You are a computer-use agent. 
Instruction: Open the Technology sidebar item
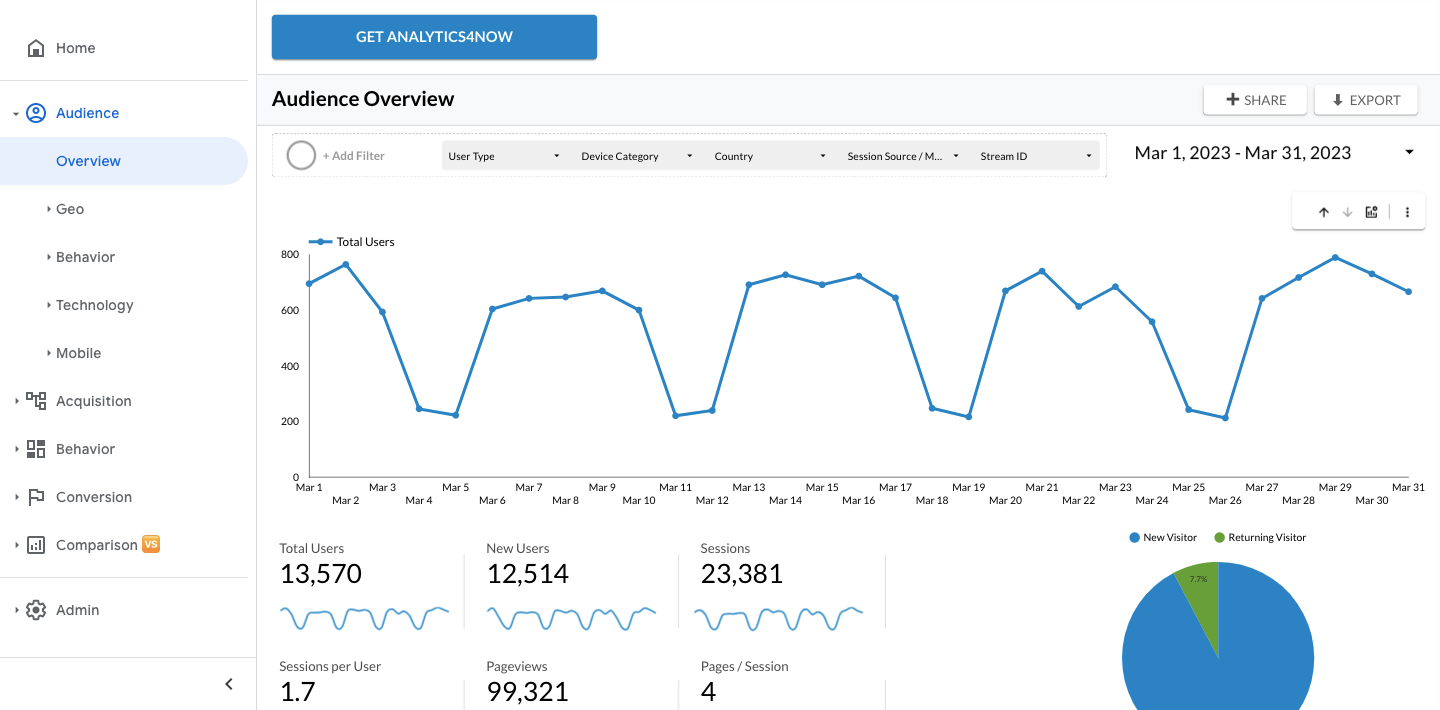[x=93, y=304]
